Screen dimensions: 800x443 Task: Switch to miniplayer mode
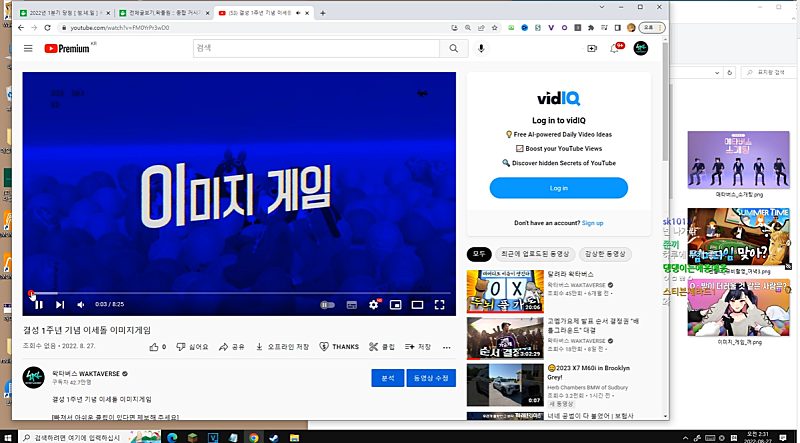tap(395, 305)
